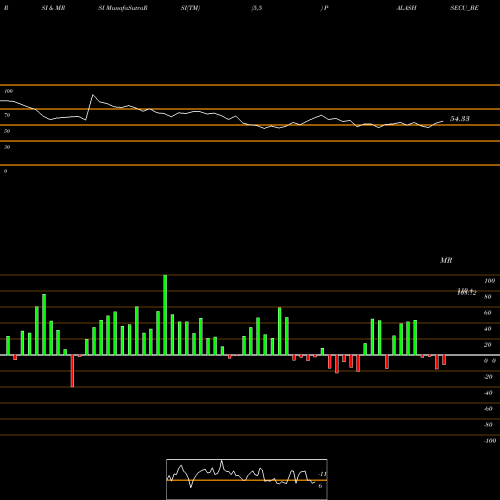Click the SECU_BE header text
The width and height of the screenshot is (500, 500).
(x=464, y=8)
